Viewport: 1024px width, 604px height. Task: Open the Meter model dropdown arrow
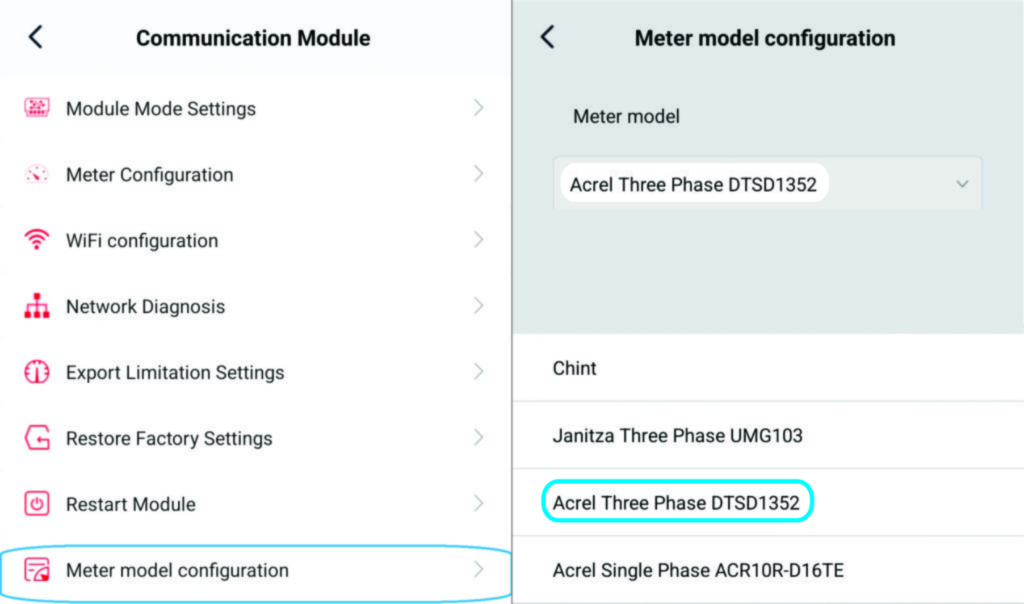(962, 184)
